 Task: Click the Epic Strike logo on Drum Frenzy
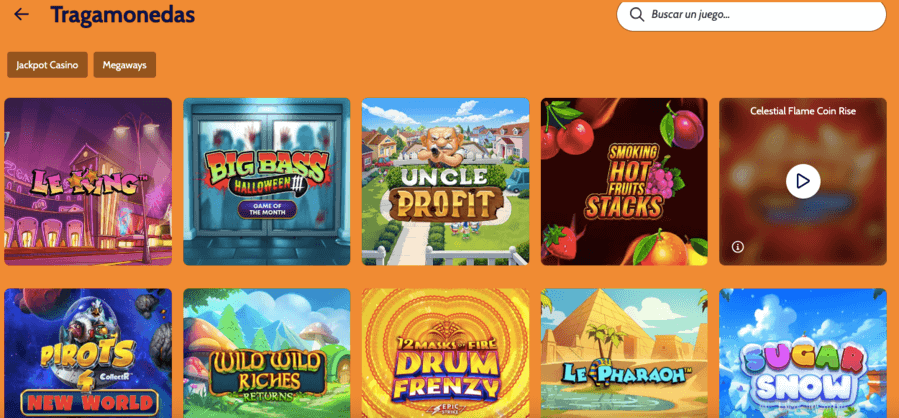(445, 409)
